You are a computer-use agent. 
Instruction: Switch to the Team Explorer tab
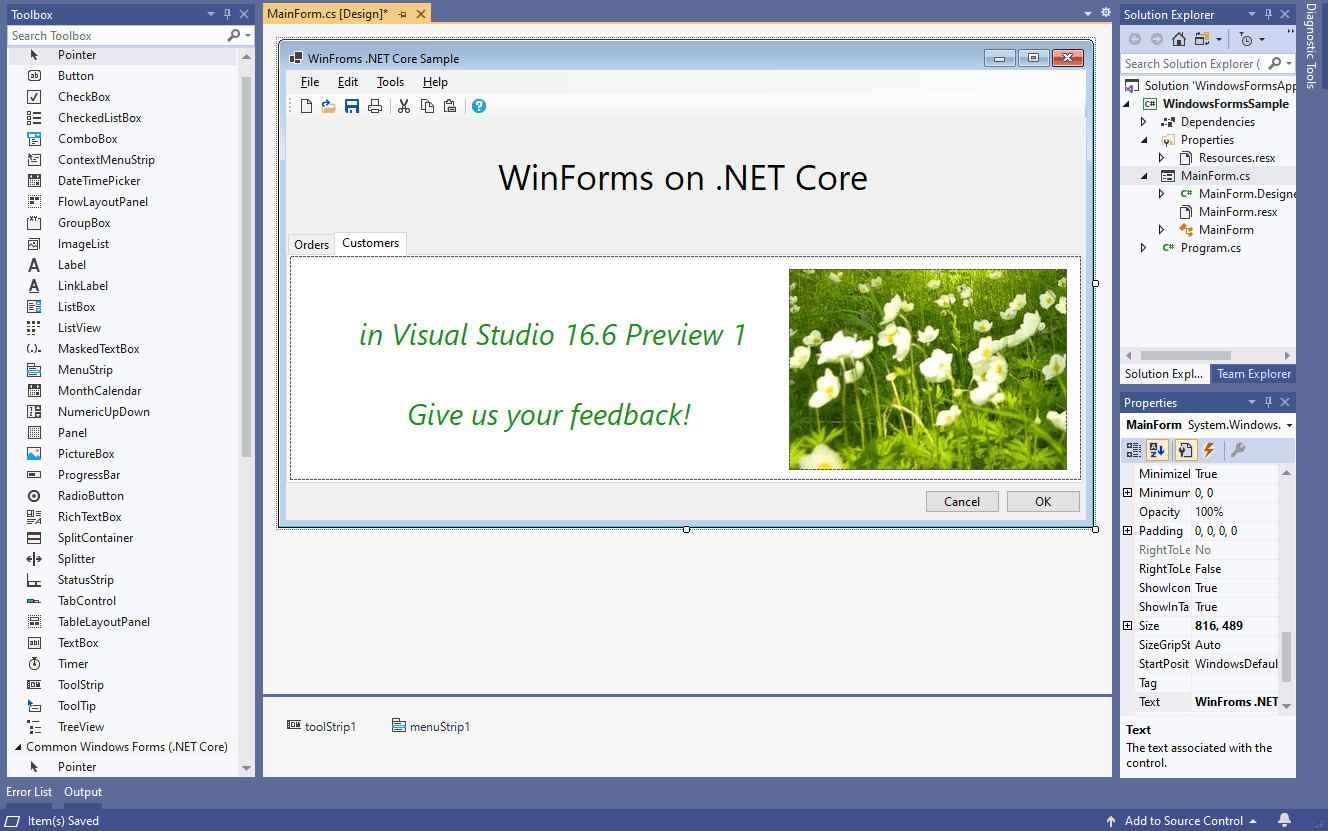pyautogui.click(x=1254, y=374)
